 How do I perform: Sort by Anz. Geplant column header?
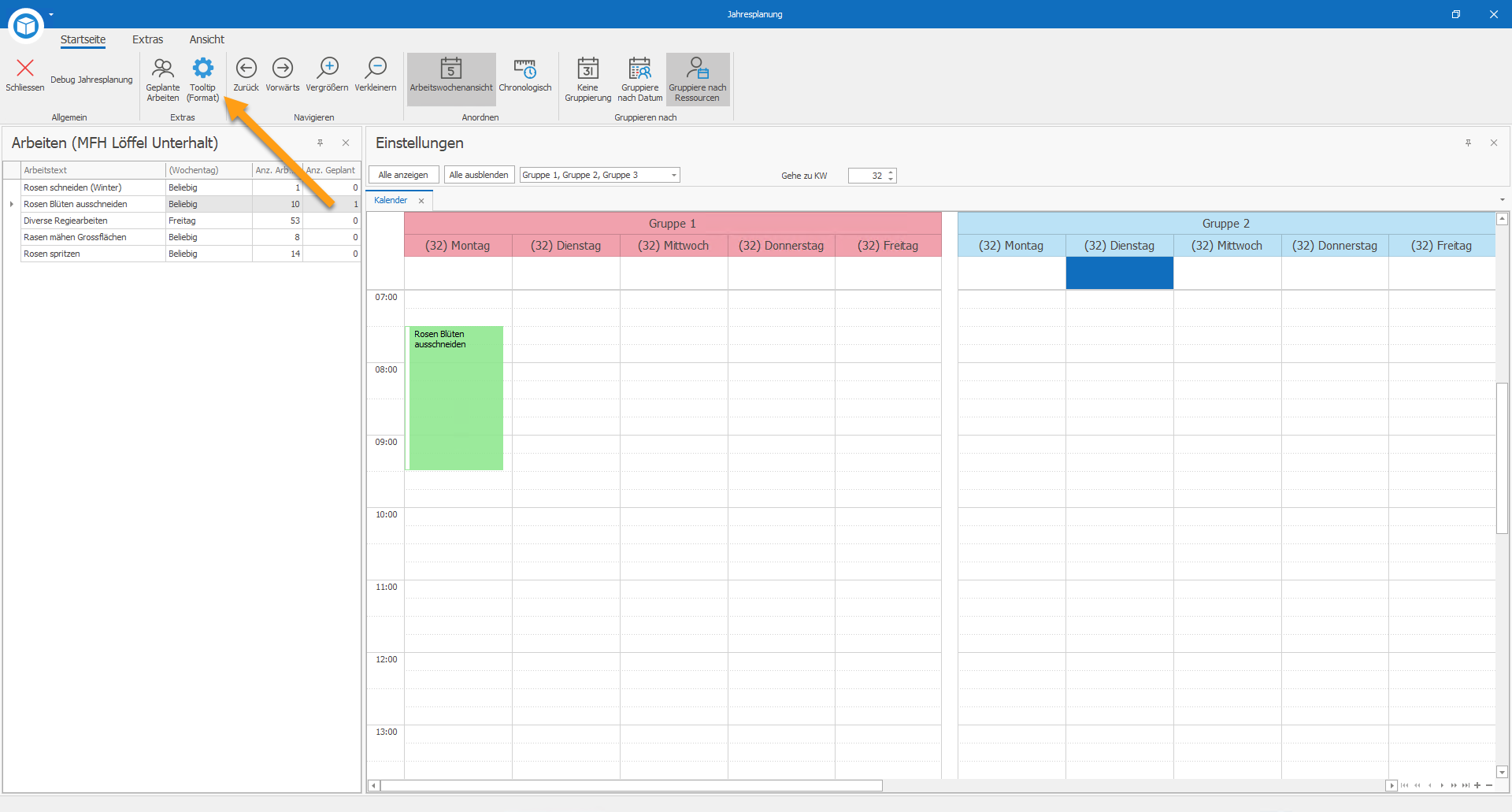(332, 170)
